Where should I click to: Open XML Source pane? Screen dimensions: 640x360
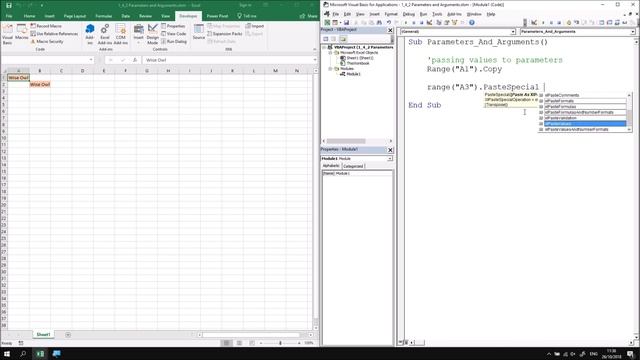click(199, 32)
